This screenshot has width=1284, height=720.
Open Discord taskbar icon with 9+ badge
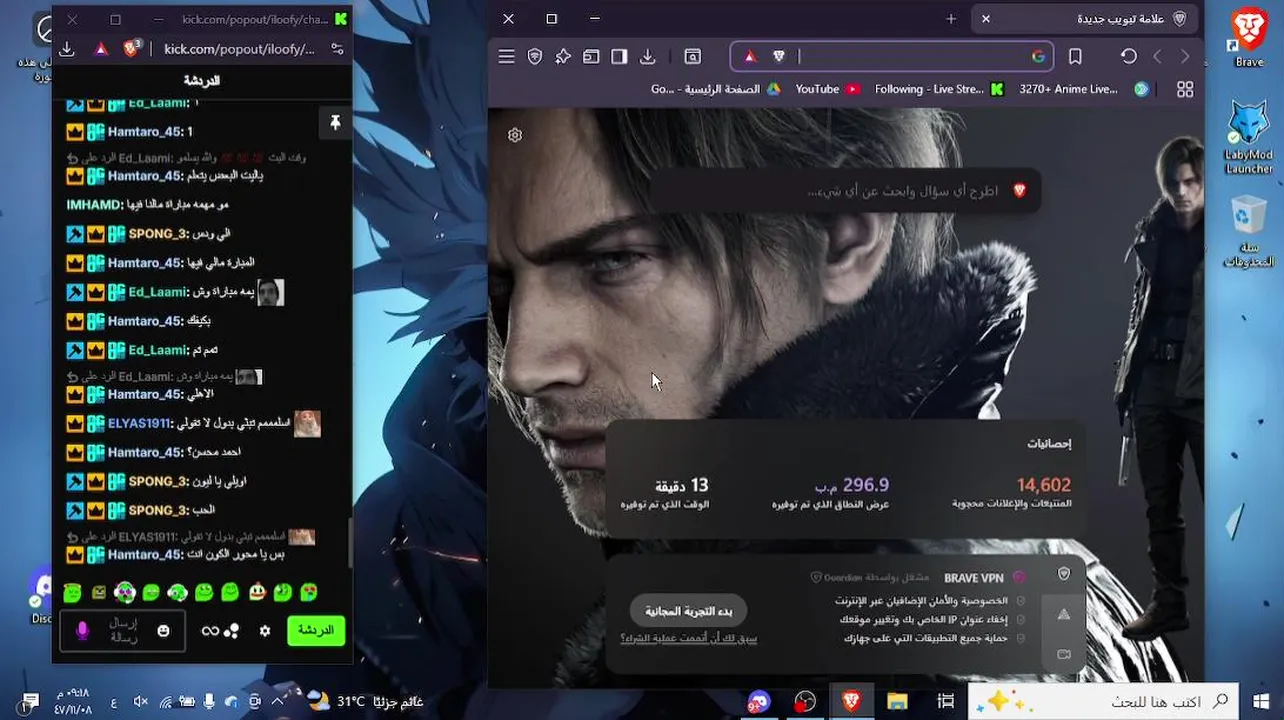coord(759,702)
